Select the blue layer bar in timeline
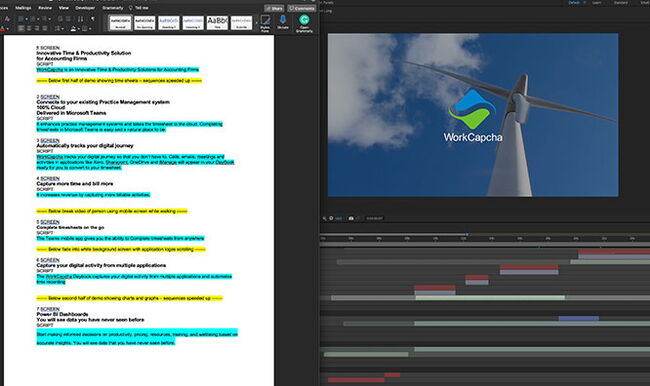 tap(579, 318)
